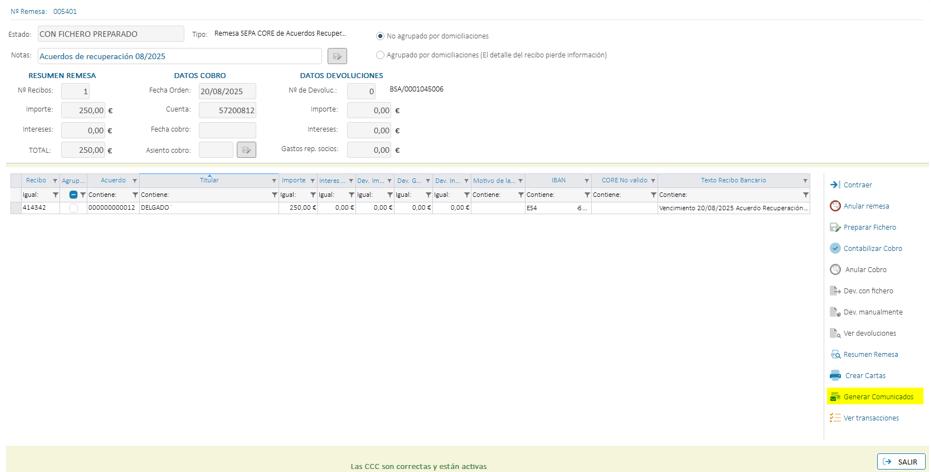
Task: Select 'Agrupado por domiciliaciones' radio button
Action: tap(380, 55)
